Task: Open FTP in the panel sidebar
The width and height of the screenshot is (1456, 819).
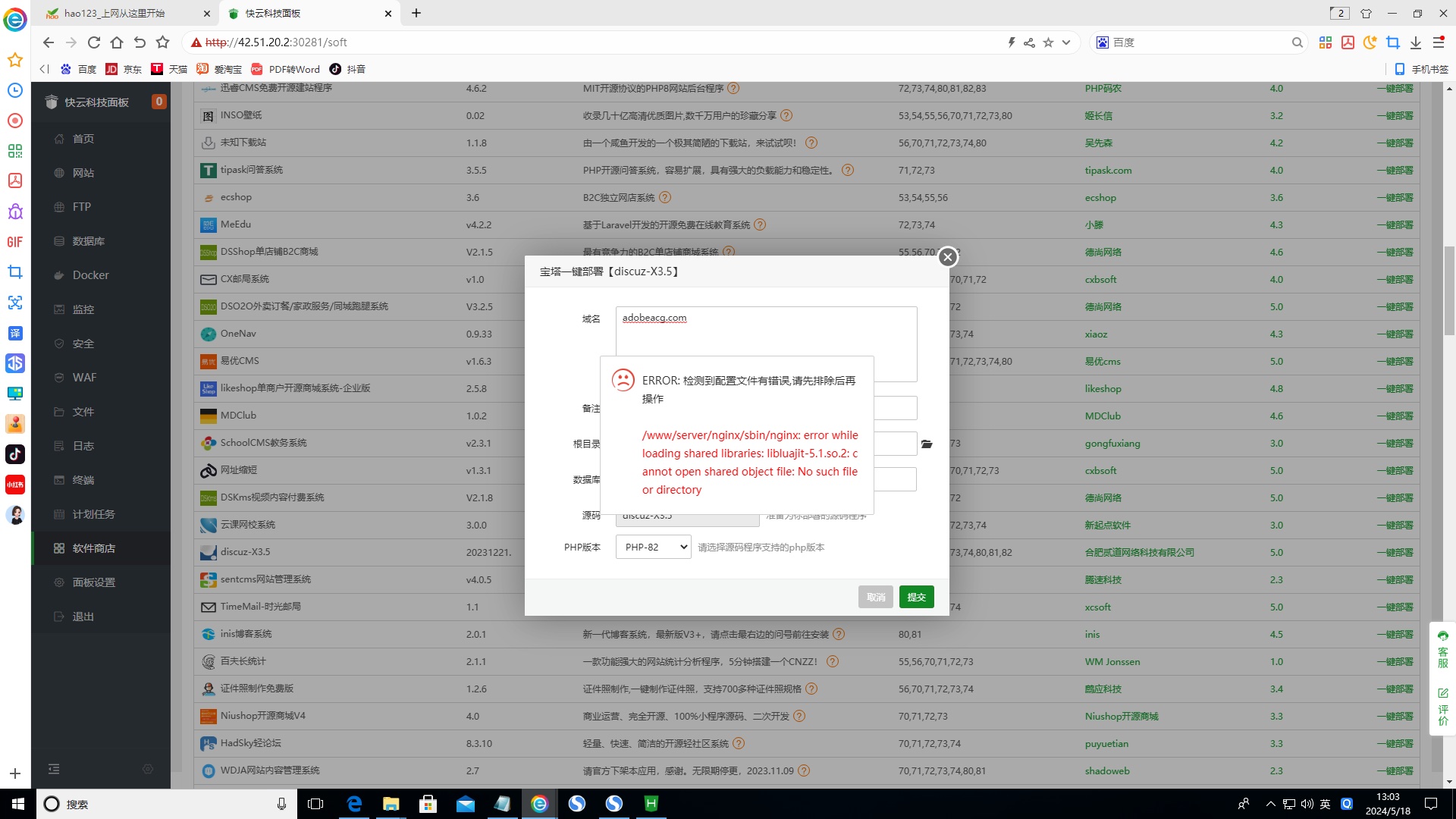Action: tap(82, 207)
